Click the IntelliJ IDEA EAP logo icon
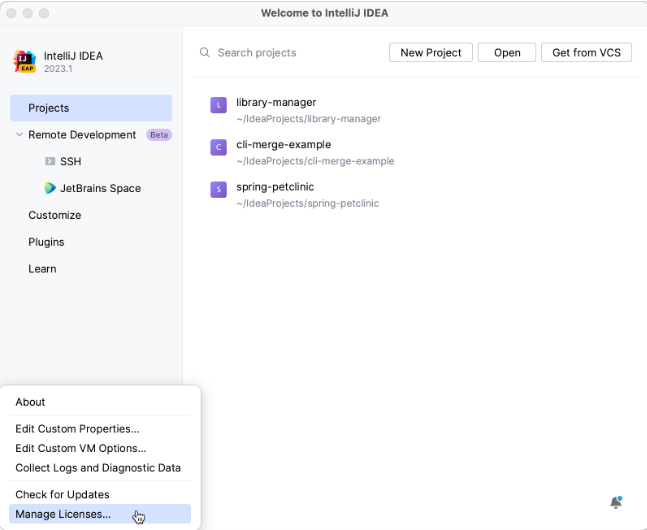 pos(24,61)
